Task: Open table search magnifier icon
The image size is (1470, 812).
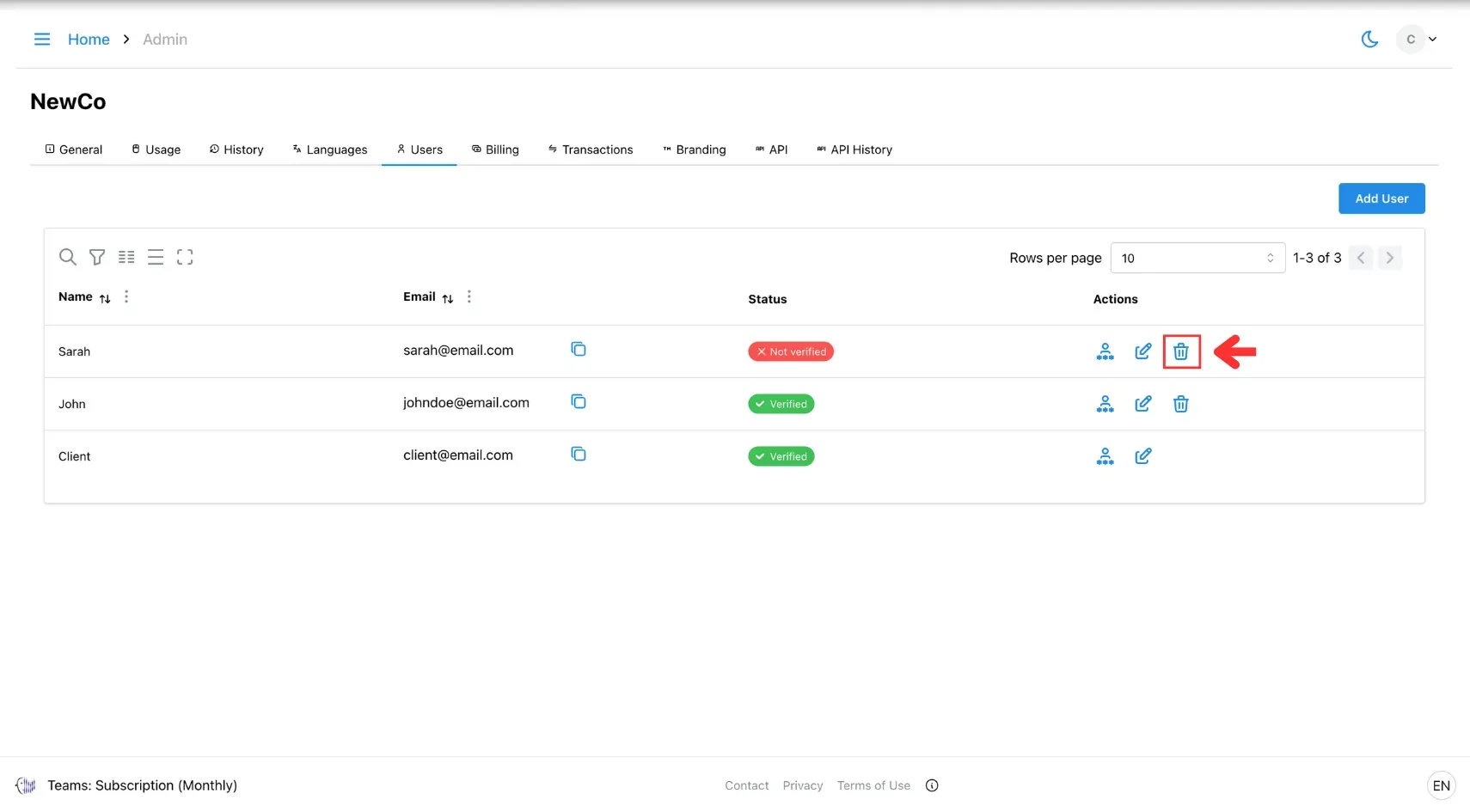Action: (68, 257)
